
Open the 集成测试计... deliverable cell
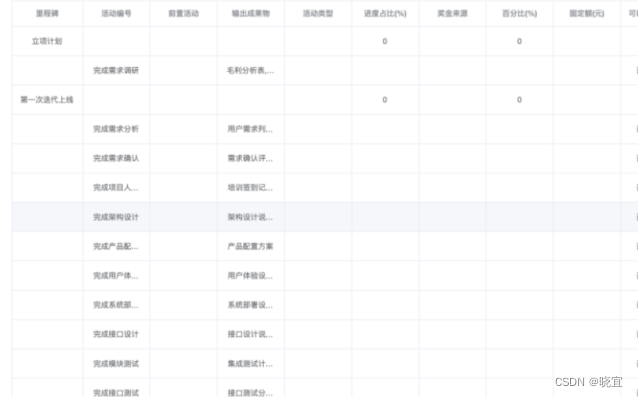250,364
